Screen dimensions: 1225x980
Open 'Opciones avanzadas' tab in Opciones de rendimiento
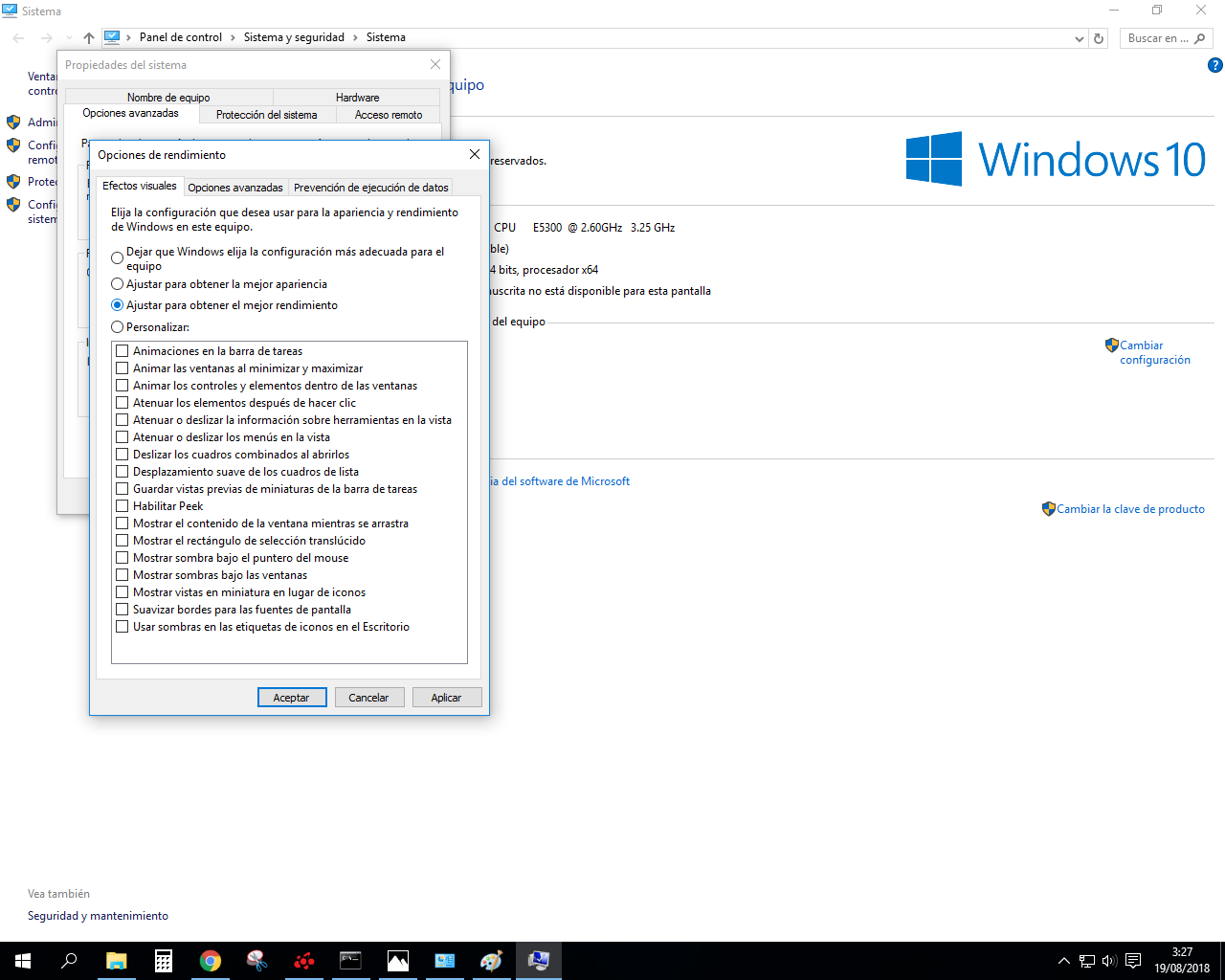[x=235, y=188]
